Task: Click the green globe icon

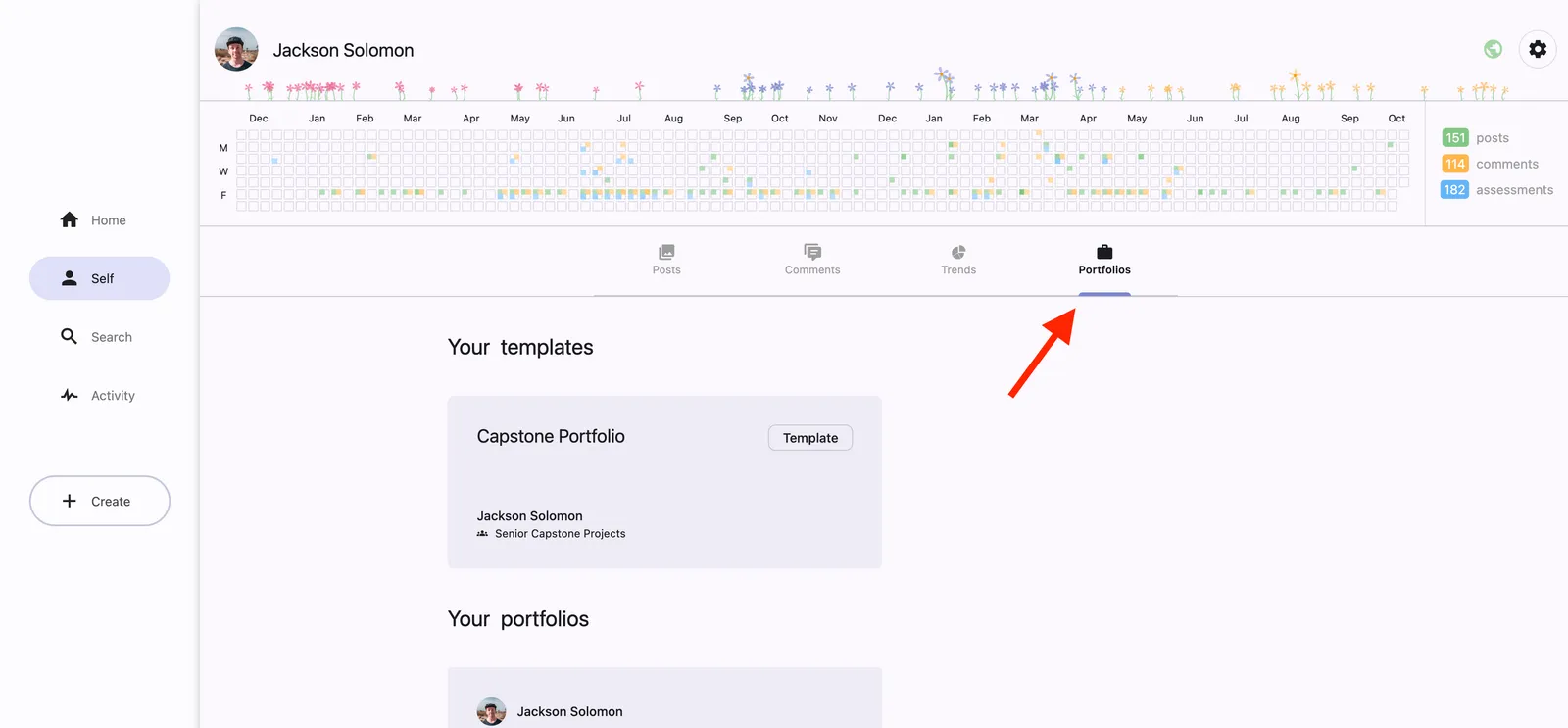Action: point(1493,49)
